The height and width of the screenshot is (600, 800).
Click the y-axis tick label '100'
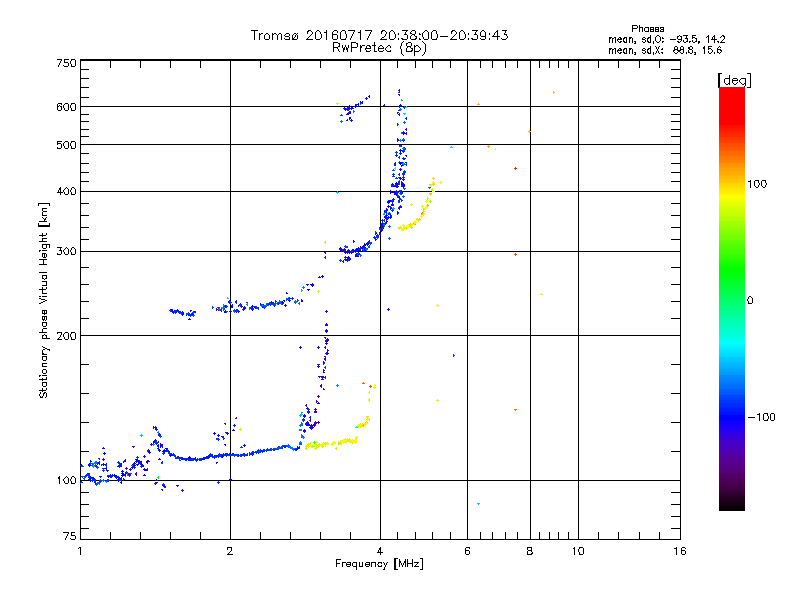coord(66,481)
